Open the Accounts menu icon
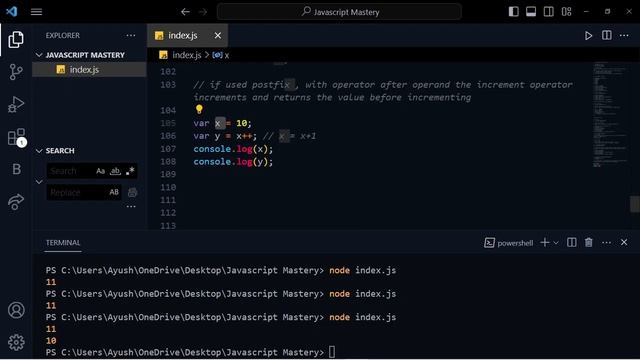Image resolution: width=640 pixels, height=360 pixels. 16,310
